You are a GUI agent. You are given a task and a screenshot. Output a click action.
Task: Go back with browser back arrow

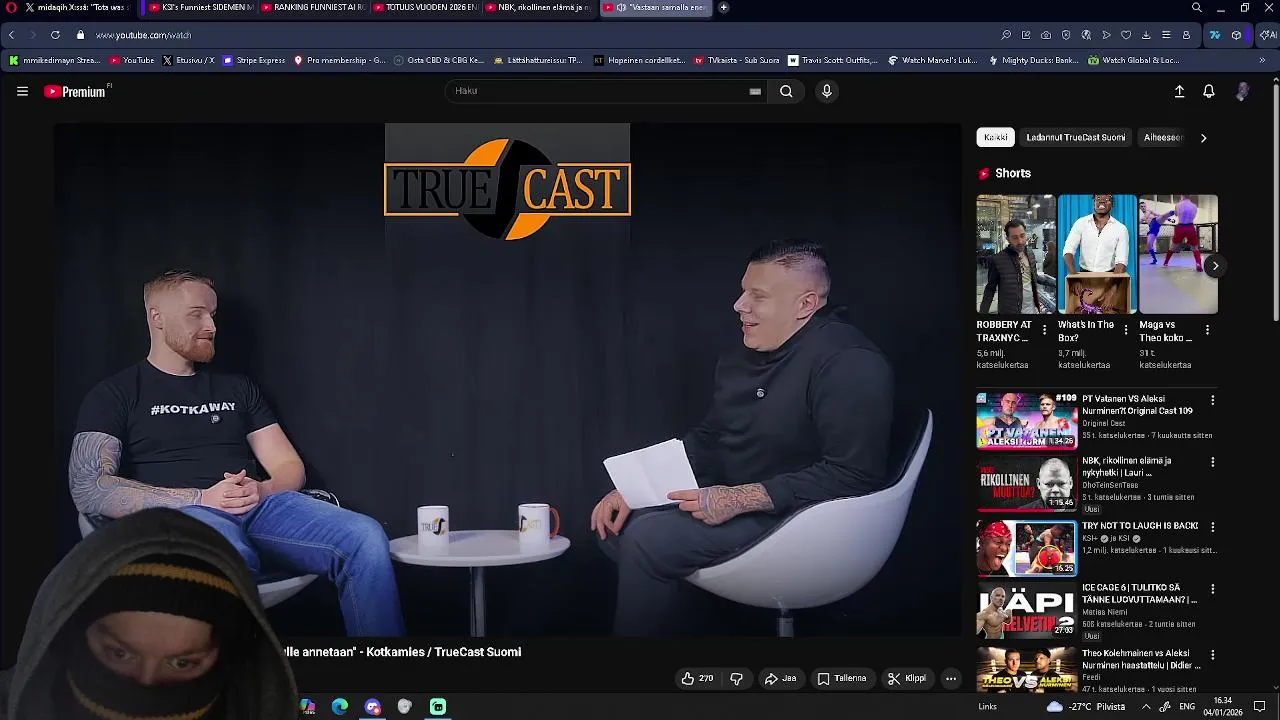tap(11, 35)
